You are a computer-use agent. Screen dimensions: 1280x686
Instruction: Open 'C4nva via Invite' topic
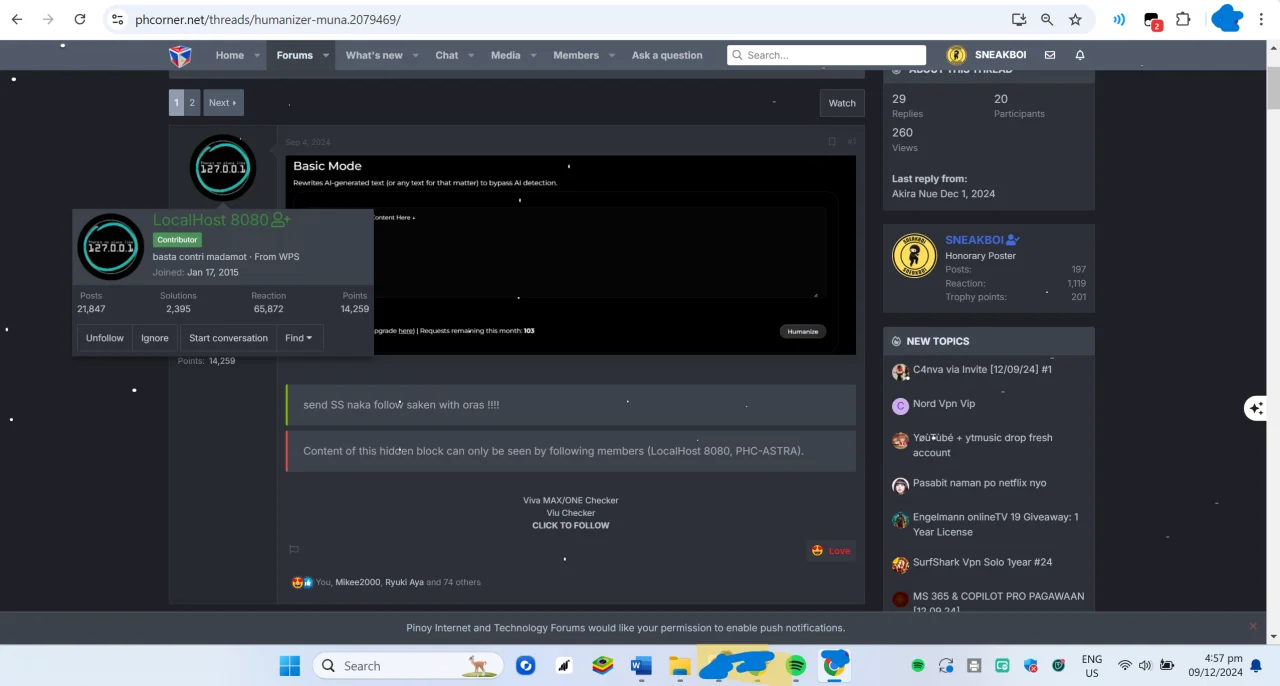tap(982, 369)
